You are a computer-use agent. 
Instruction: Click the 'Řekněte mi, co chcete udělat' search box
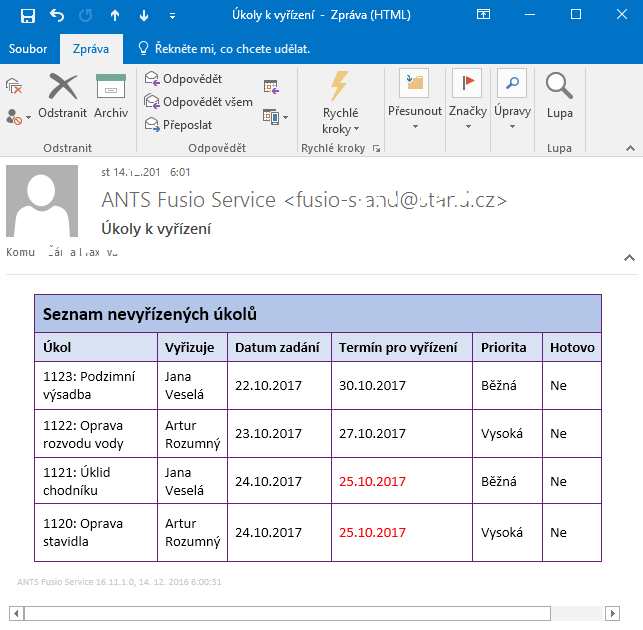coord(224,49)
